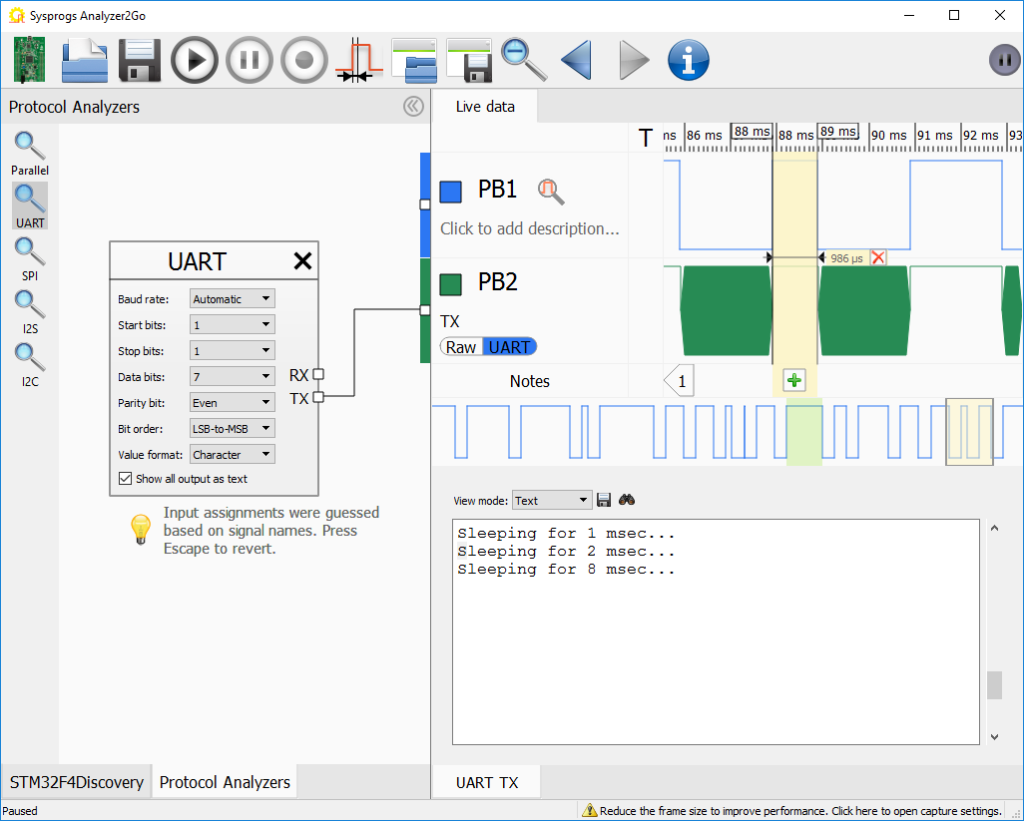Click the STM32 board device icon
Image resolution: width=1024 pixels, height=821 pixels.
[29, 59]
